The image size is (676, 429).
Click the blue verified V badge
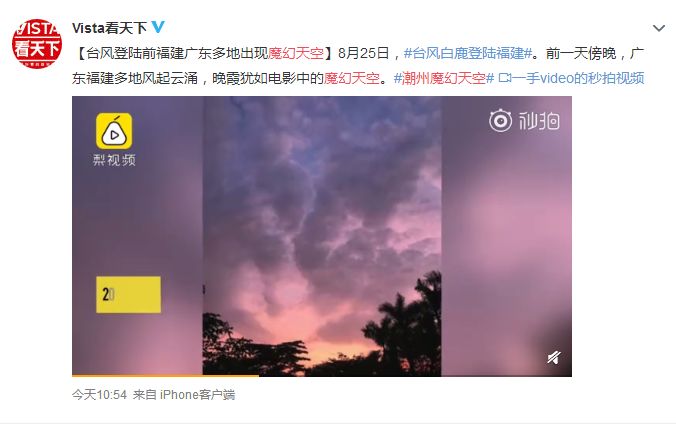tap(158, 27)
